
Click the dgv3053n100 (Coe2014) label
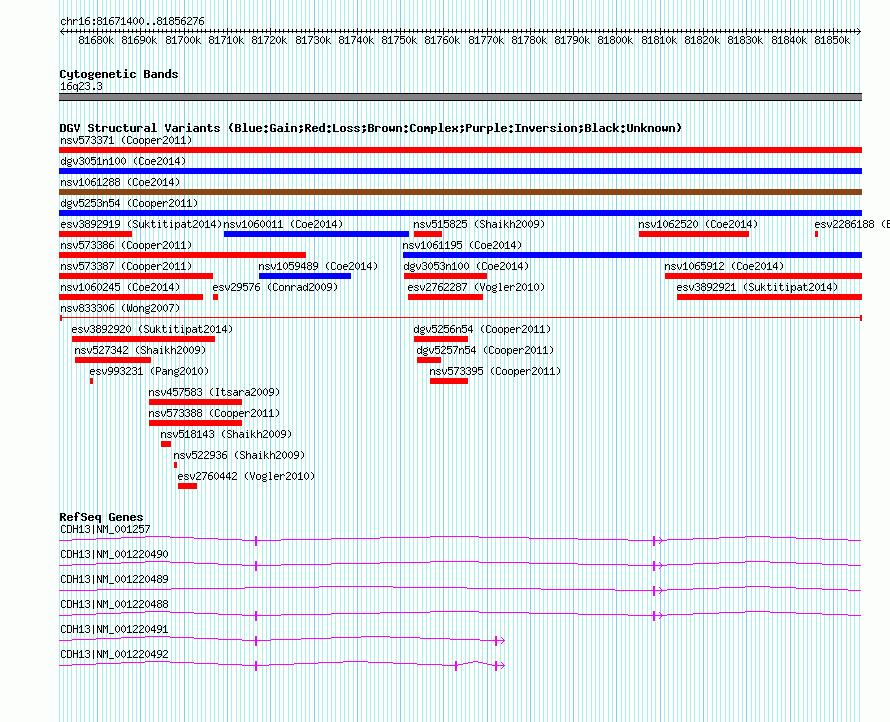click(x=466, y=266)
